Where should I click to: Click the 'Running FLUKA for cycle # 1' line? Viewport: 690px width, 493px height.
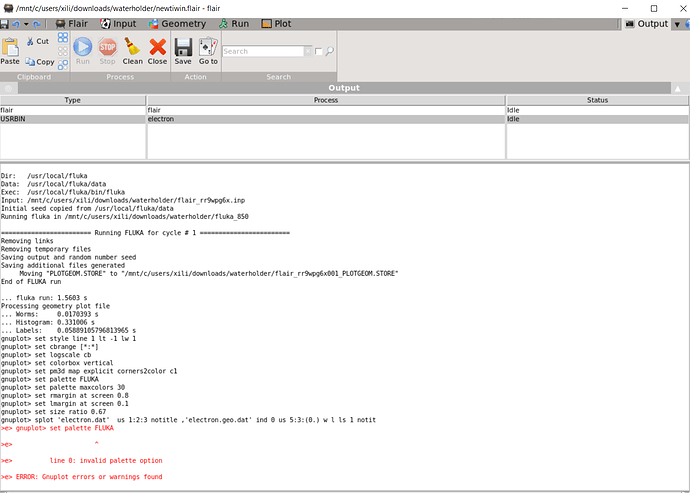pyautogui.click(x=145, y=233)
